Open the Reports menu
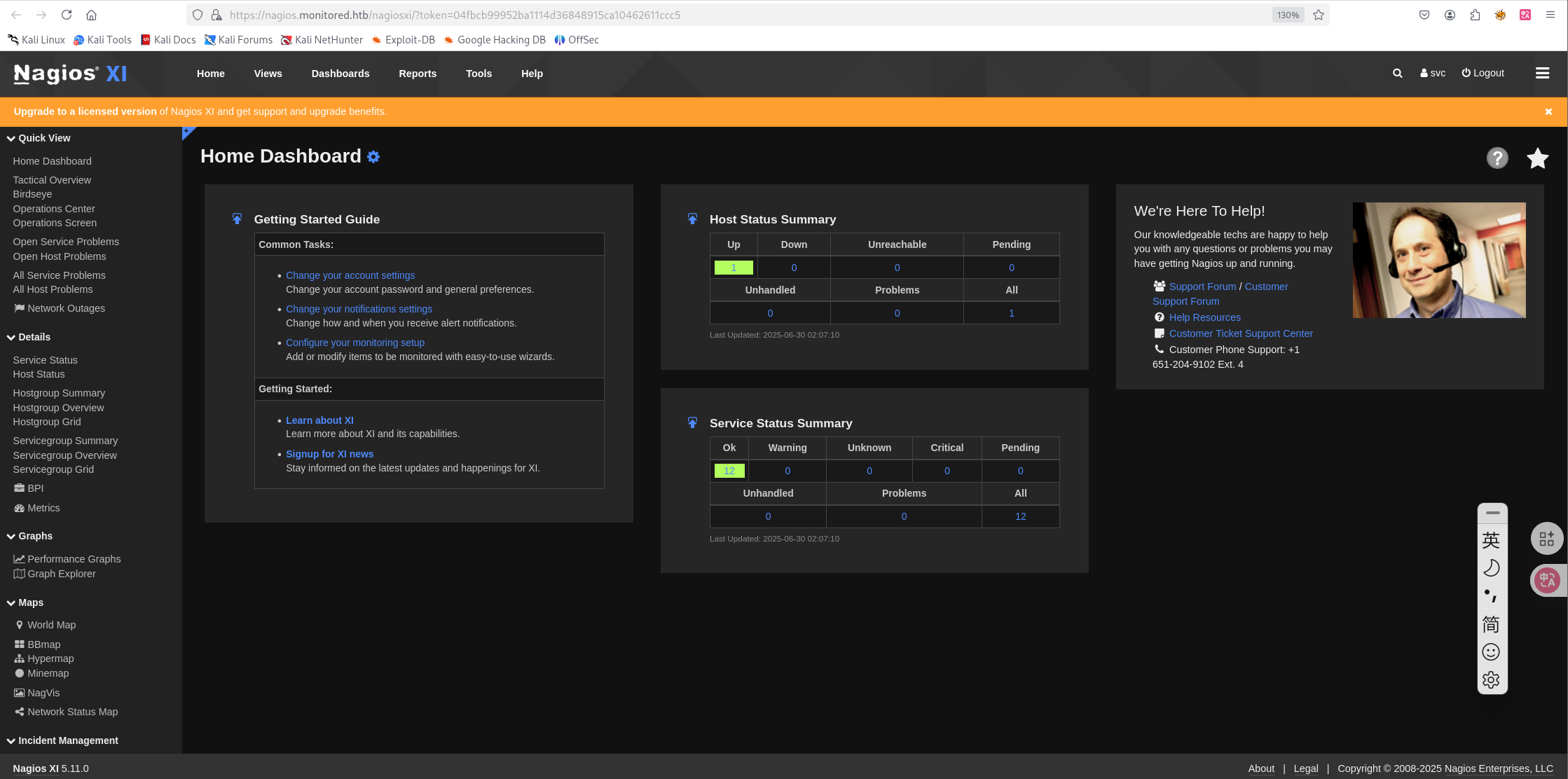 coord(418,74)
